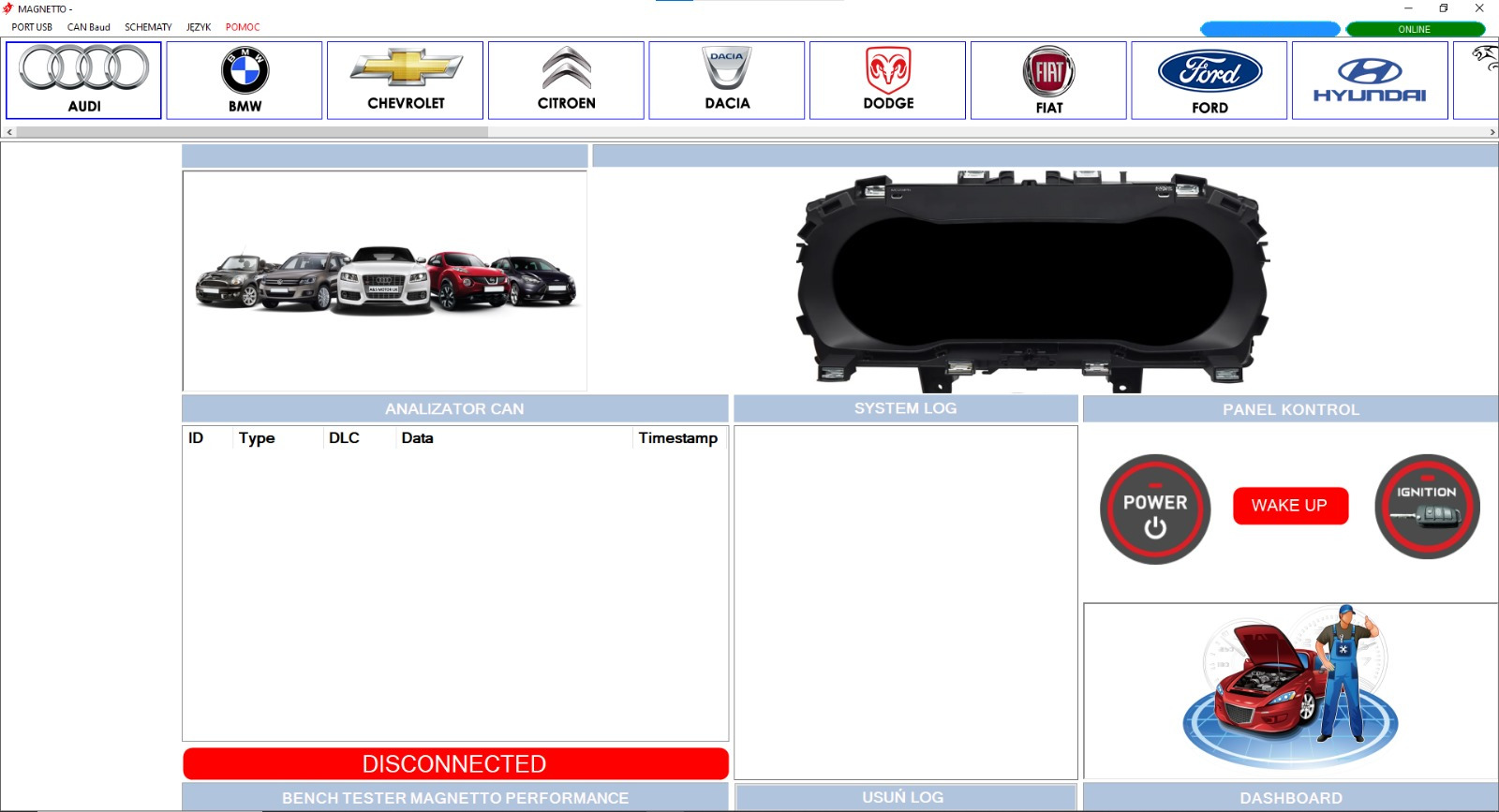
Task: Open the SCHEMATY menu
Action: tap(148, 27)
